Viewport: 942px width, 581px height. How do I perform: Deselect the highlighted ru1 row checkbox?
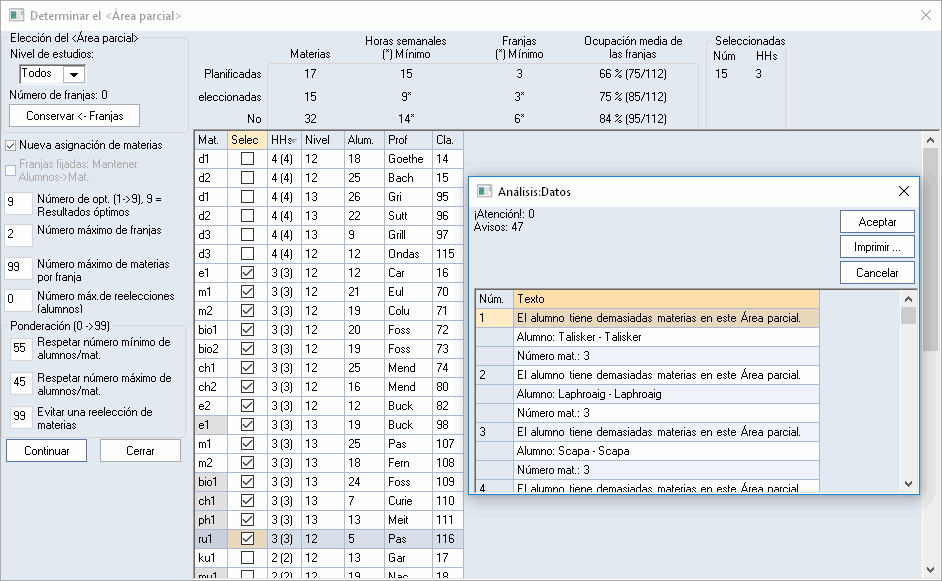pyautogui.click(x=247, y=539)
